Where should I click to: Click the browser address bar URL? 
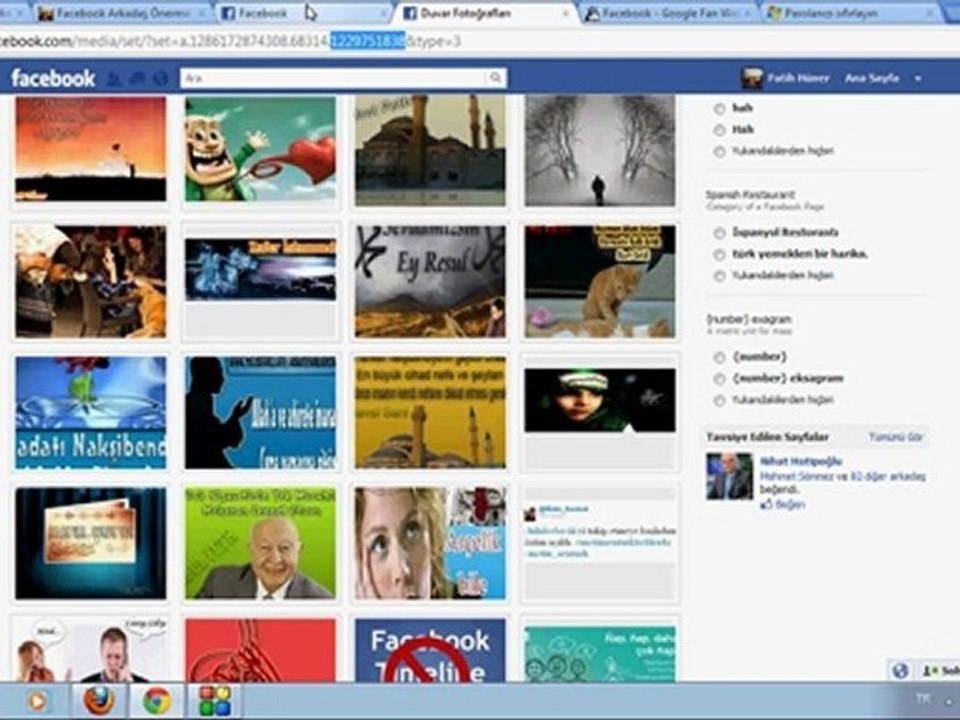tap(230, 41)
